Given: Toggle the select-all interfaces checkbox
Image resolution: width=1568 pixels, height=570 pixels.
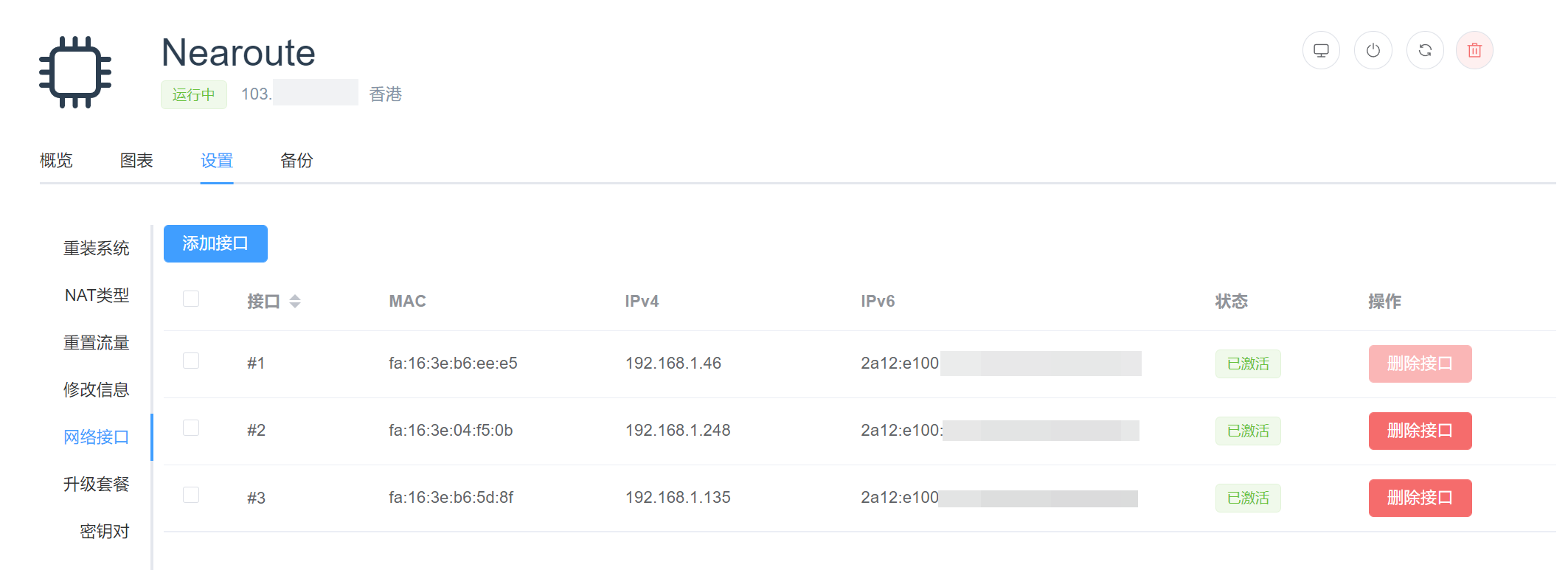Looking at the screenshot, I should 191,299.
